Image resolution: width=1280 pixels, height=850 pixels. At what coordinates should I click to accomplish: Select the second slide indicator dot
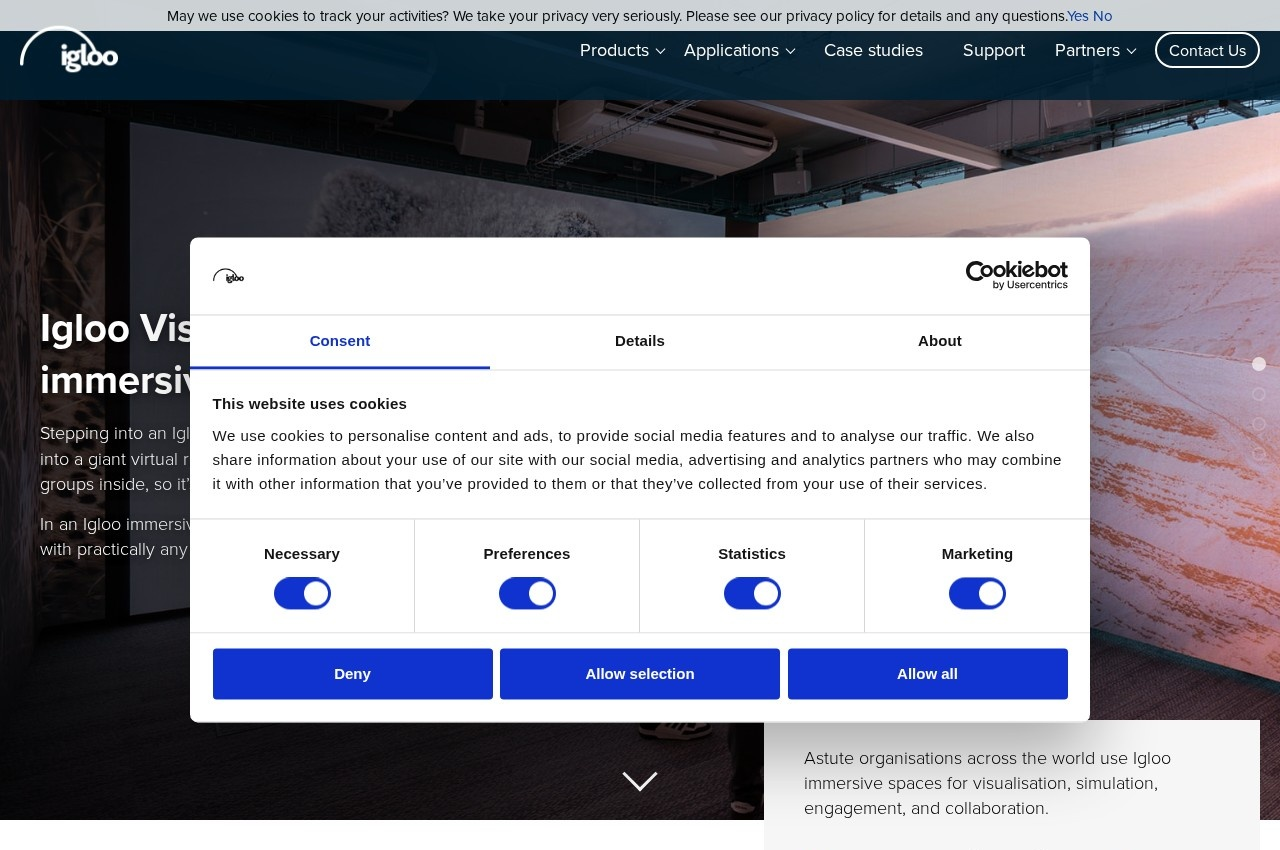[1259, 394]
